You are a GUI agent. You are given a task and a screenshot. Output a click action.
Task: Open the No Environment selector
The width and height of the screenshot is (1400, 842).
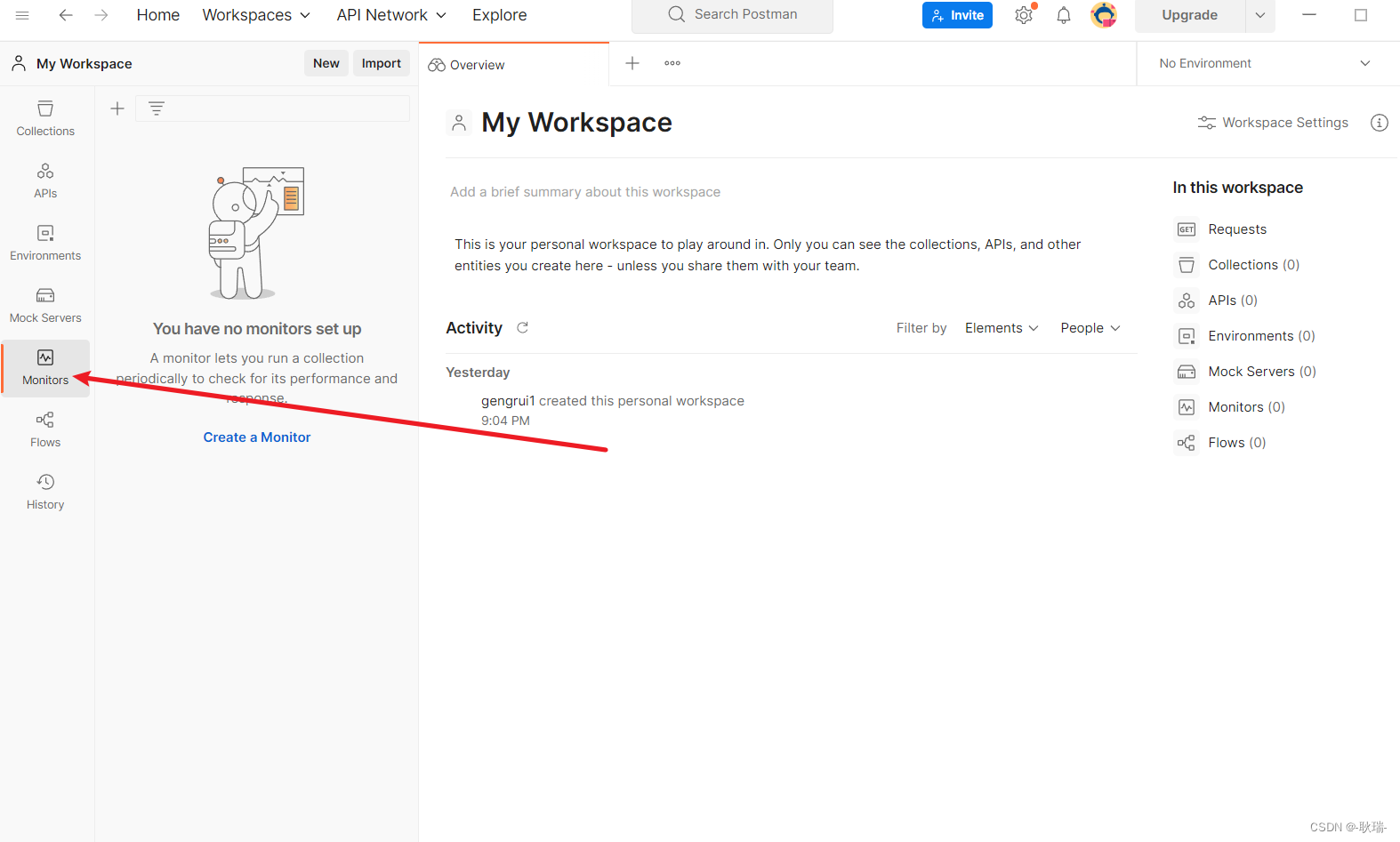click(1265, 63)
